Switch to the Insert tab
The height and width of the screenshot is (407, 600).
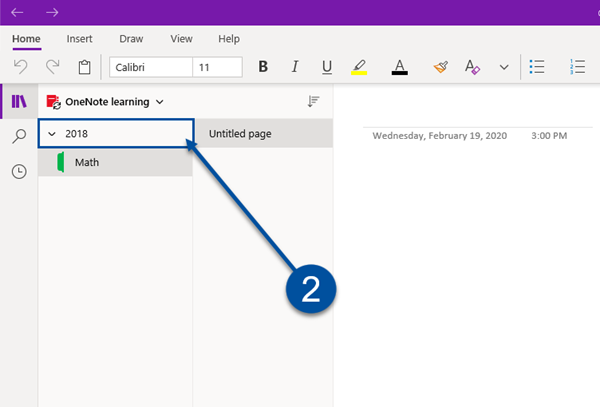[79, 39]
